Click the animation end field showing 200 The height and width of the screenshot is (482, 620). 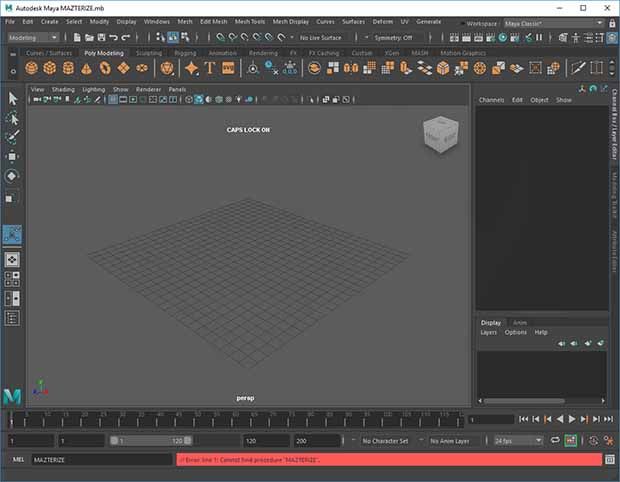click(316, 440)
